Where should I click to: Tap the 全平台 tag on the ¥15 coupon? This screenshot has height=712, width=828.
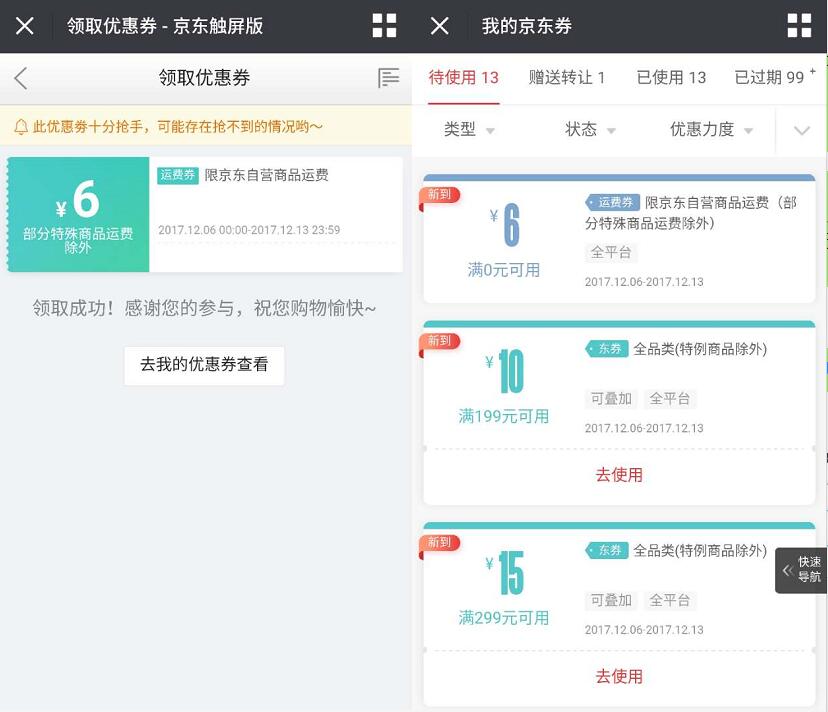670,601
